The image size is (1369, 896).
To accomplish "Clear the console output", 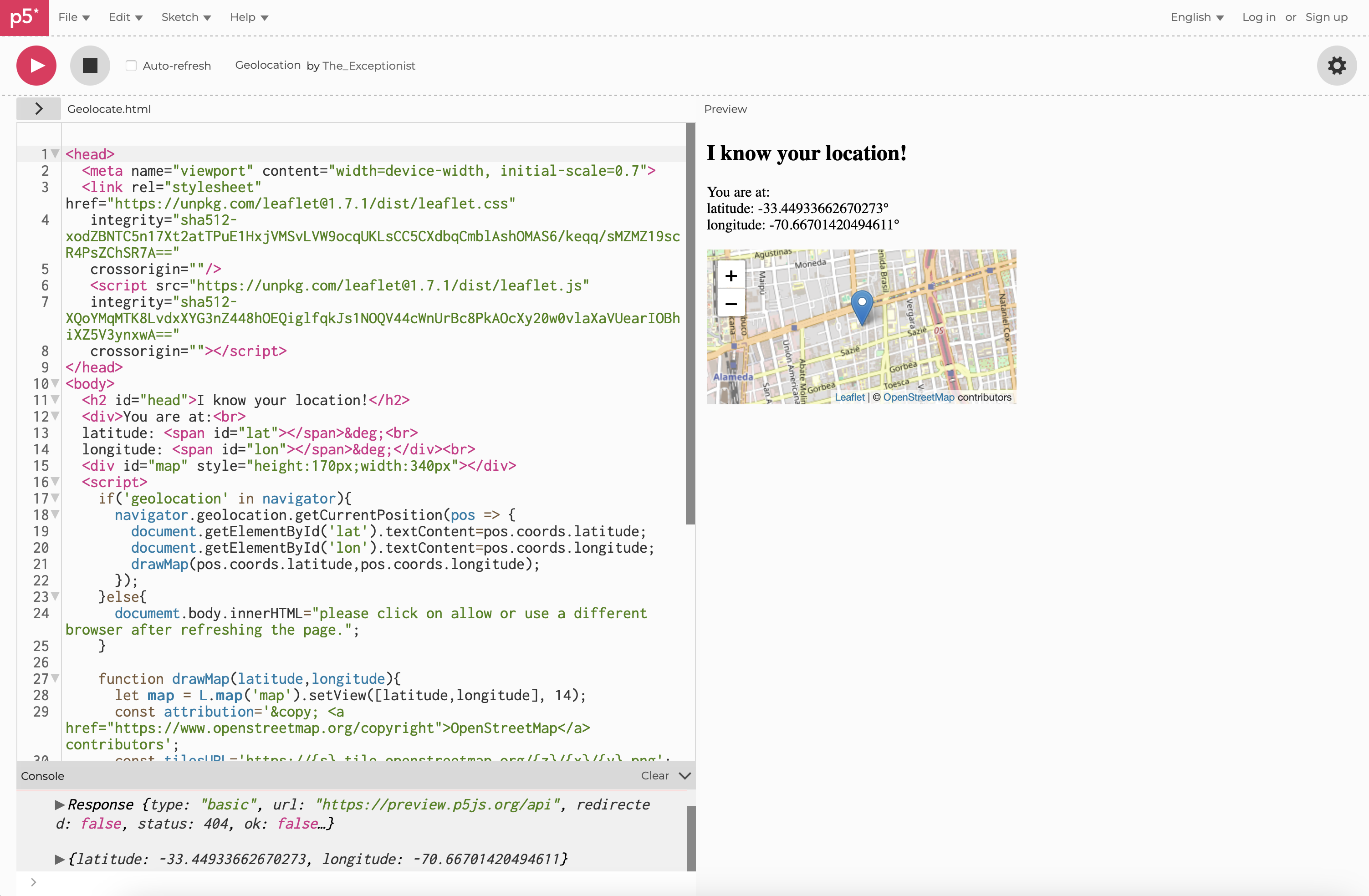I will [x=654, y=776].
